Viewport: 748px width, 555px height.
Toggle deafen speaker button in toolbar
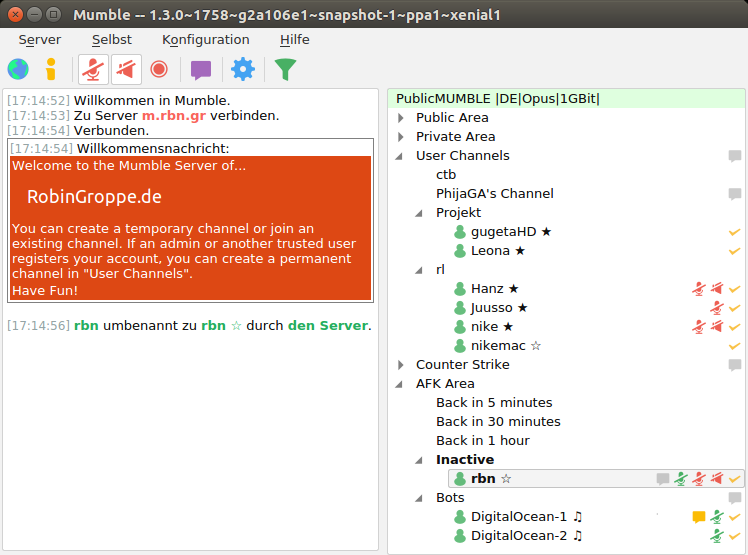pos(126,69)
